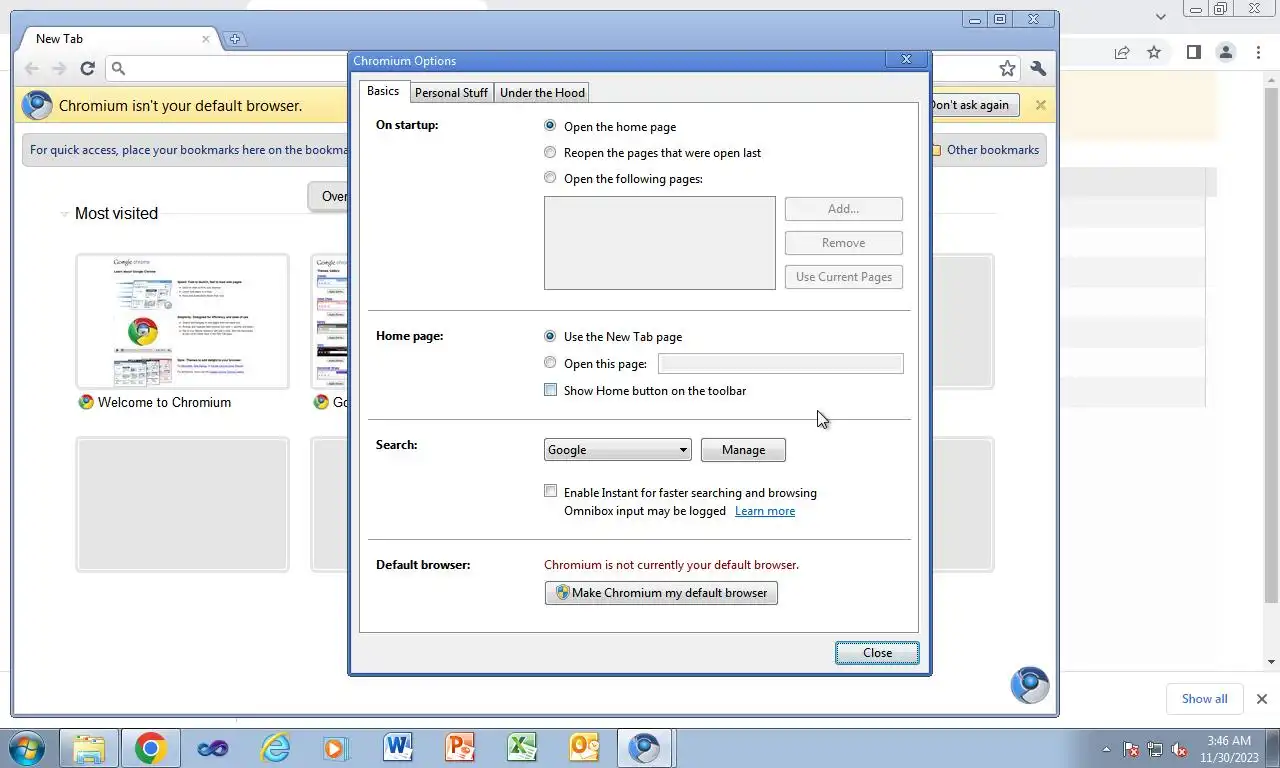Close the New Tab tab
This screenshot has height=768, width=1280.
tap(206, 39)
